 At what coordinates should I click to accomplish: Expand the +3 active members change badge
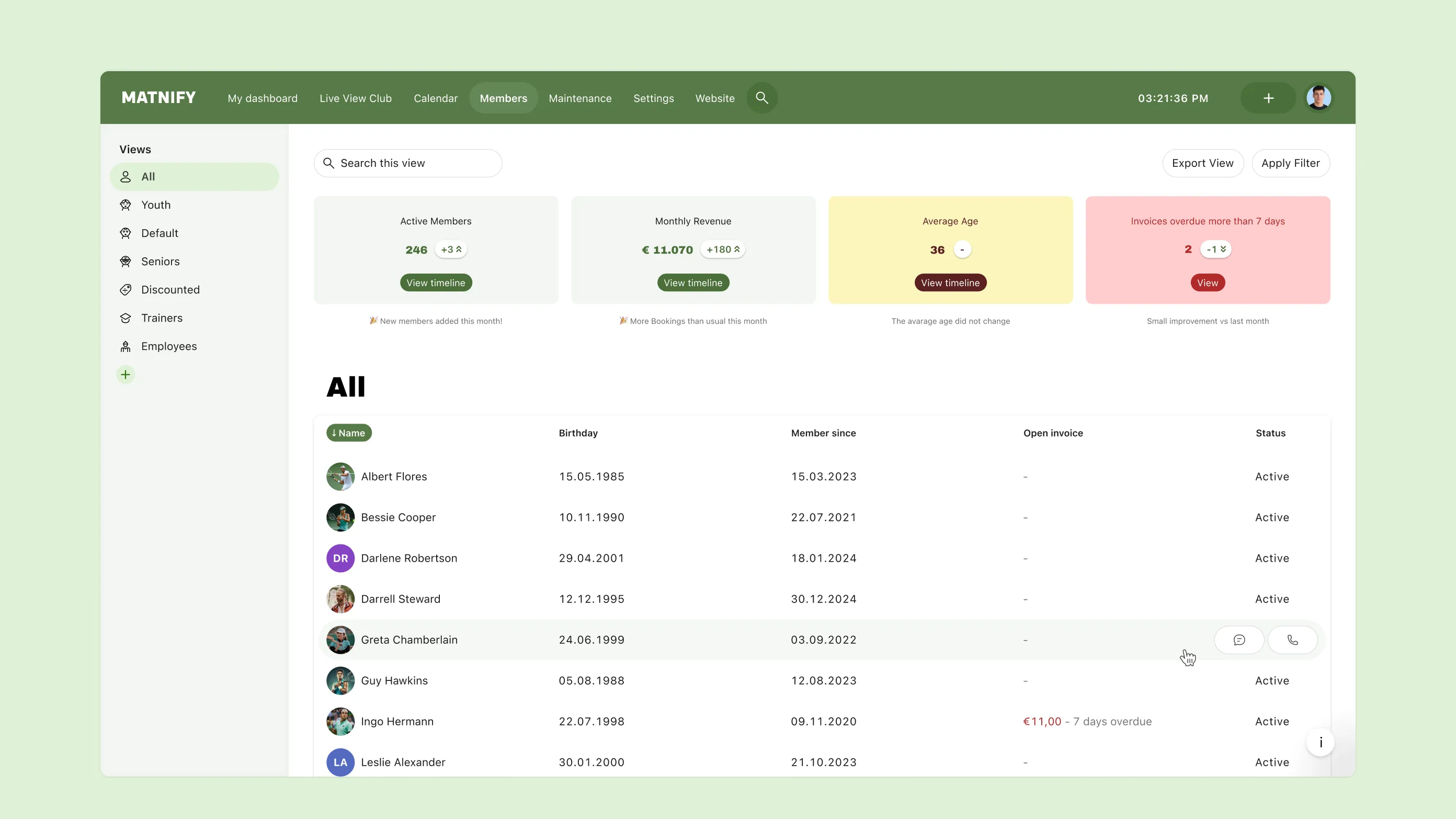pos(451,249)
